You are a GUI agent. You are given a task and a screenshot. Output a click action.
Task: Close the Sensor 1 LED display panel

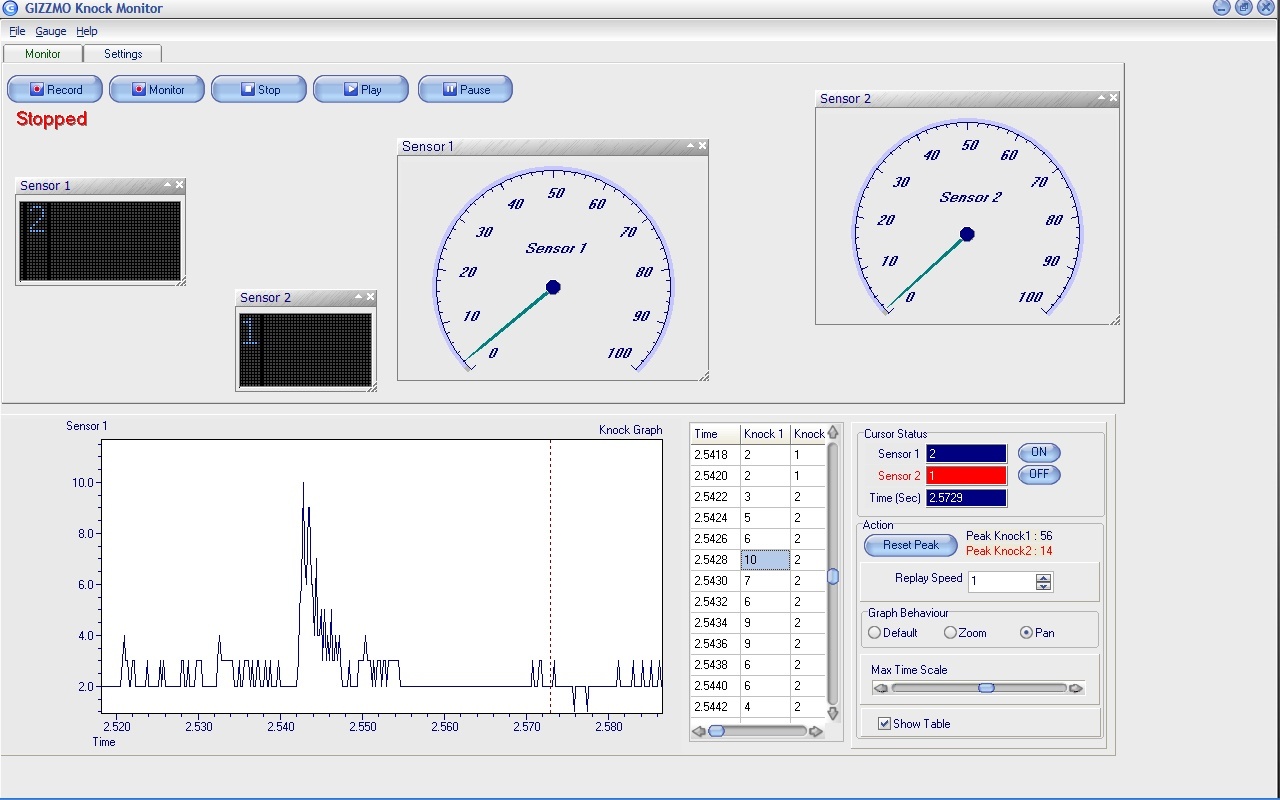180,185
